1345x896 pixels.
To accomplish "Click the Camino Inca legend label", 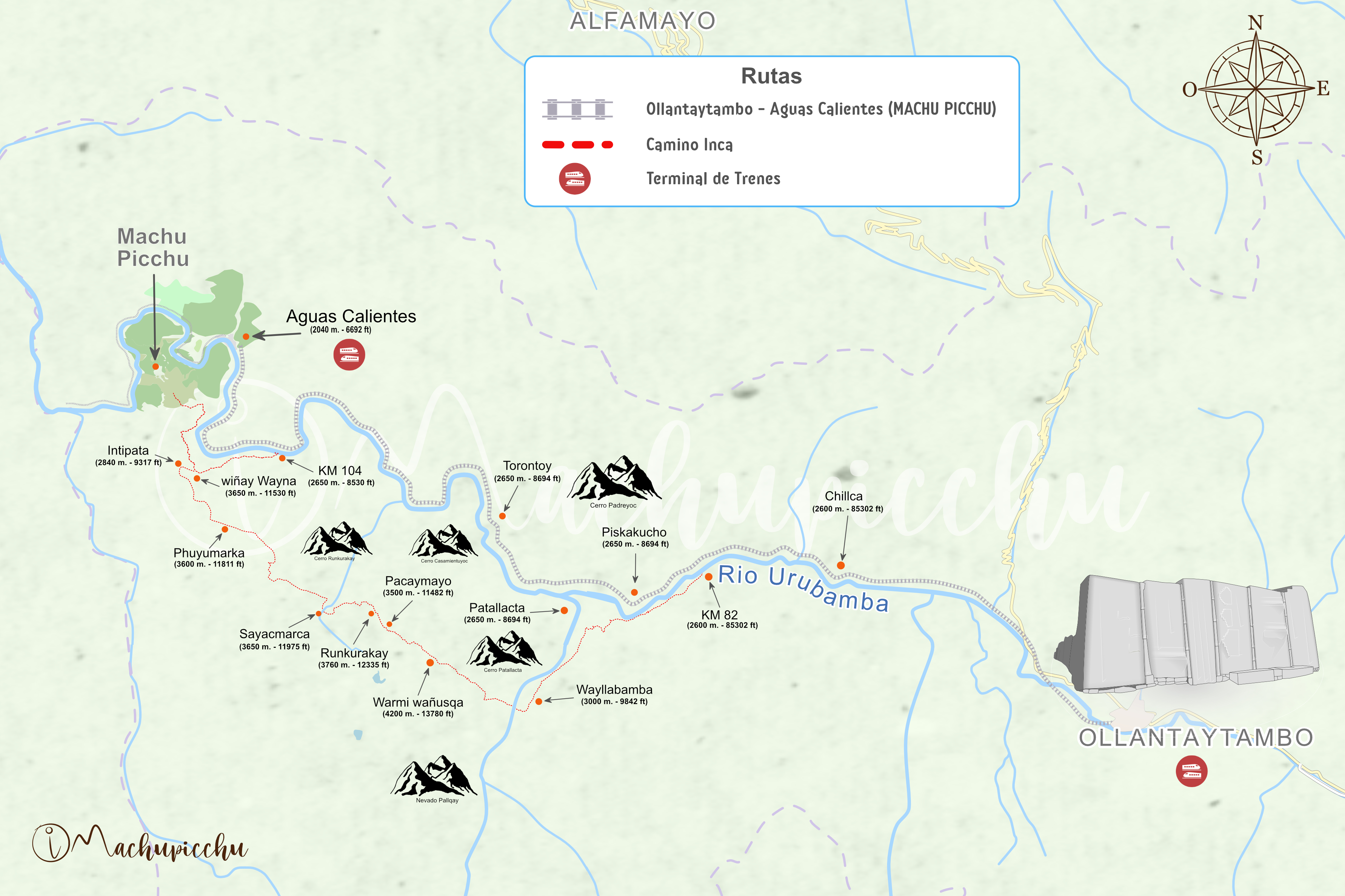I will [x=689, y=145].
